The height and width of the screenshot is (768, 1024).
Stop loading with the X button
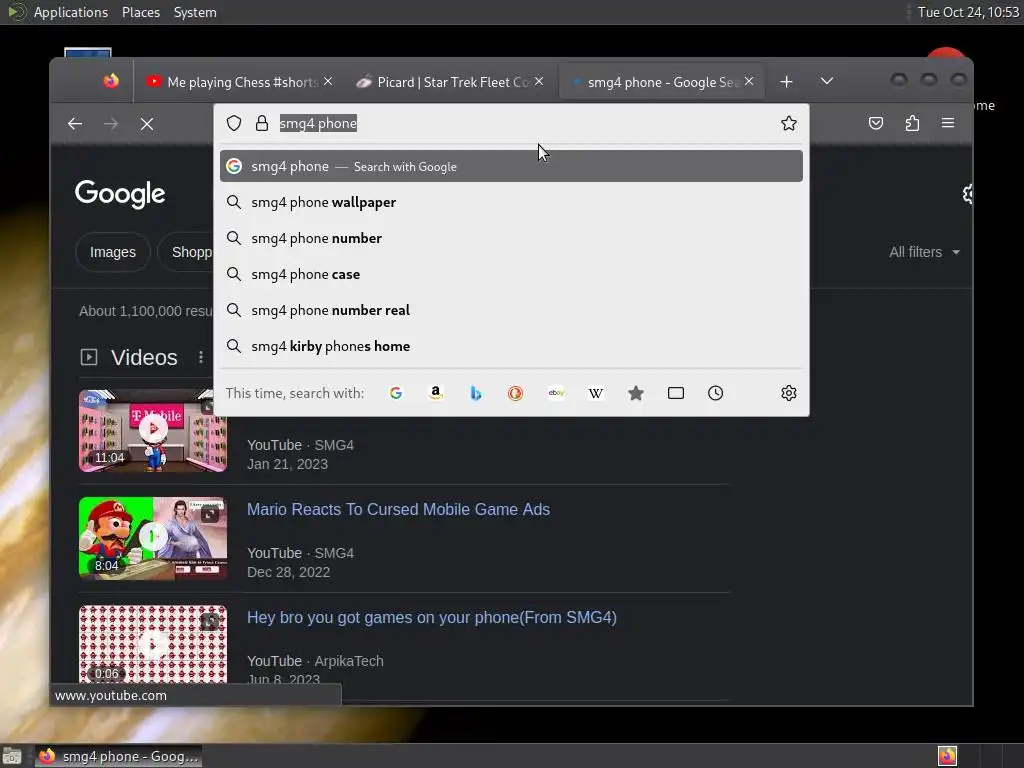(x=147, y=124)
